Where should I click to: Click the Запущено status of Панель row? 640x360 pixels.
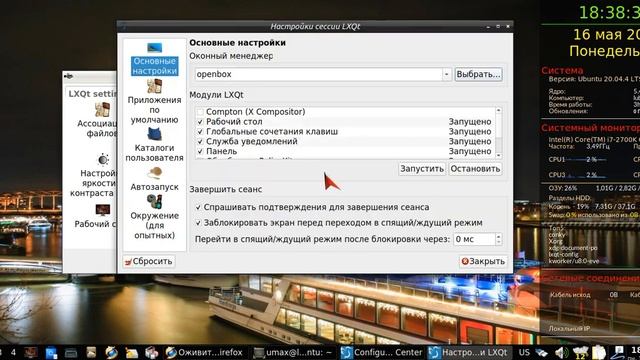(x=470, y=151)
